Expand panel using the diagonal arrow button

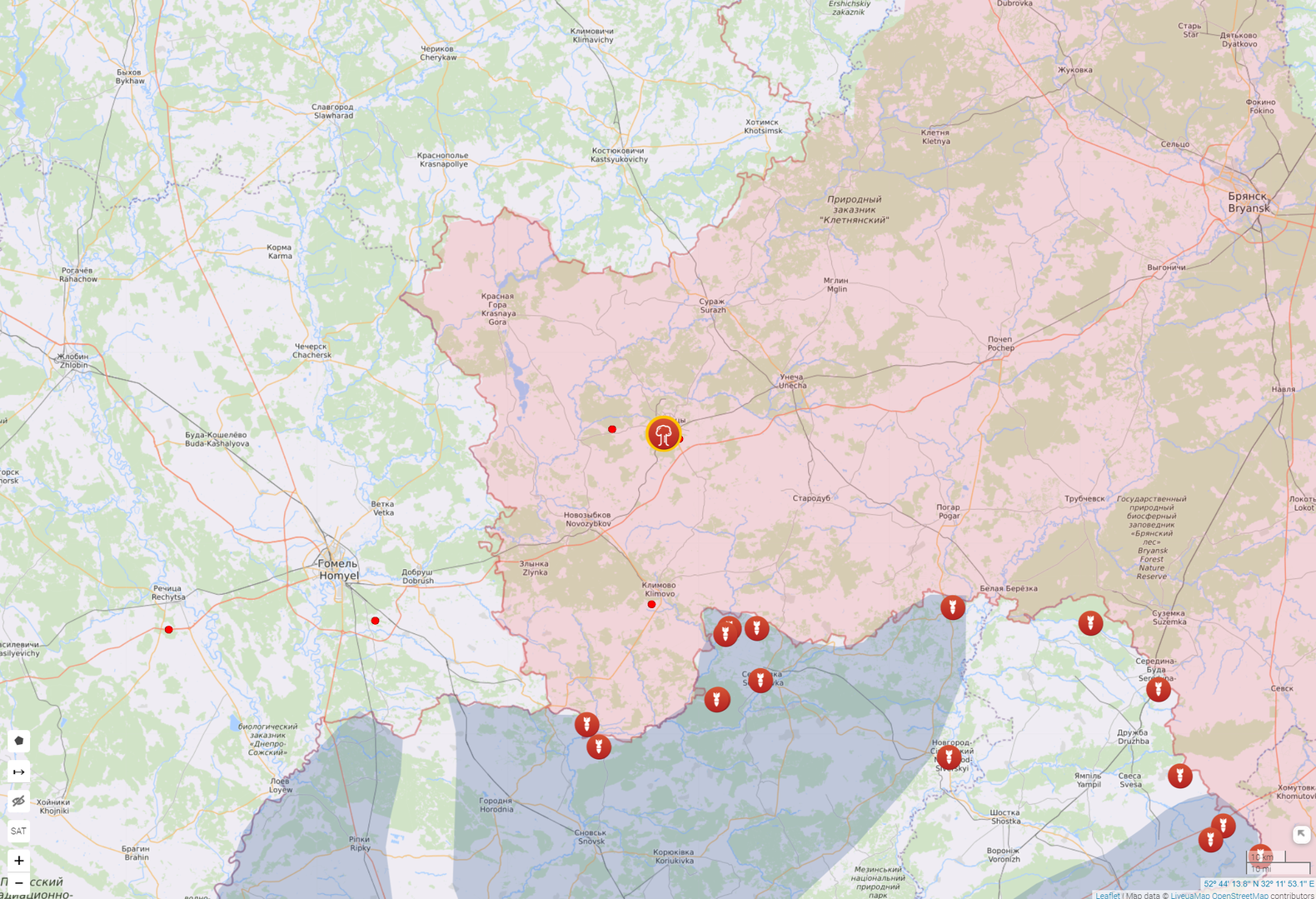tap(1301, 834)
